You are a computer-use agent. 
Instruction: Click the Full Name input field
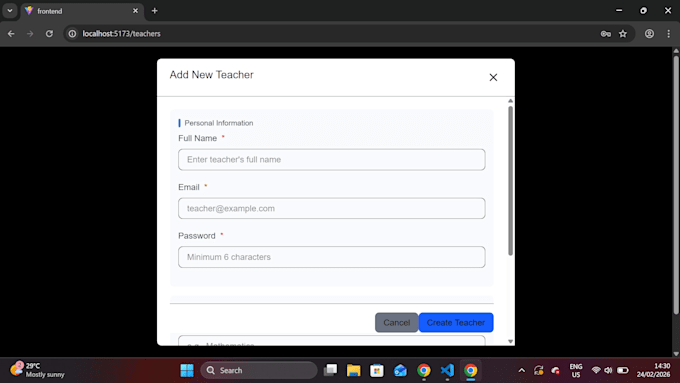331,160
